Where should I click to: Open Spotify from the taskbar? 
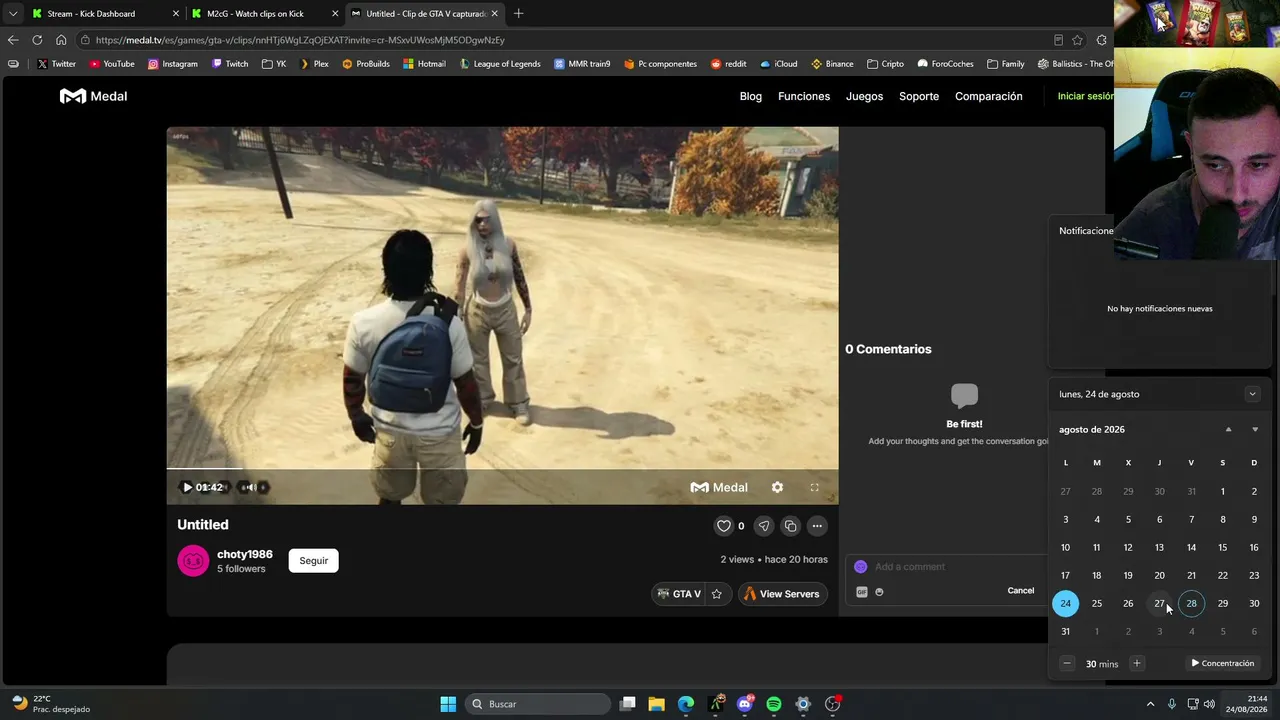[x=774, y=704]
